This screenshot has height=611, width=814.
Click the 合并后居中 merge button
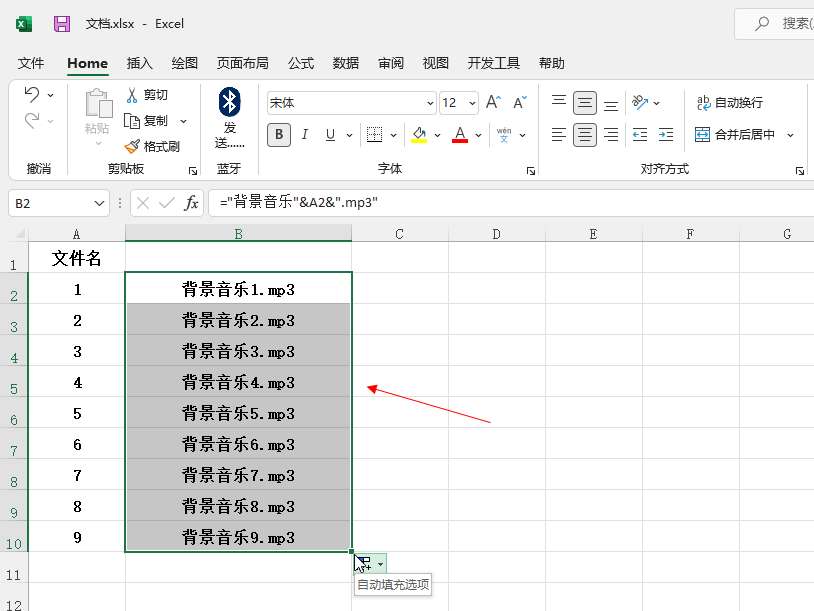click(735, 135)
